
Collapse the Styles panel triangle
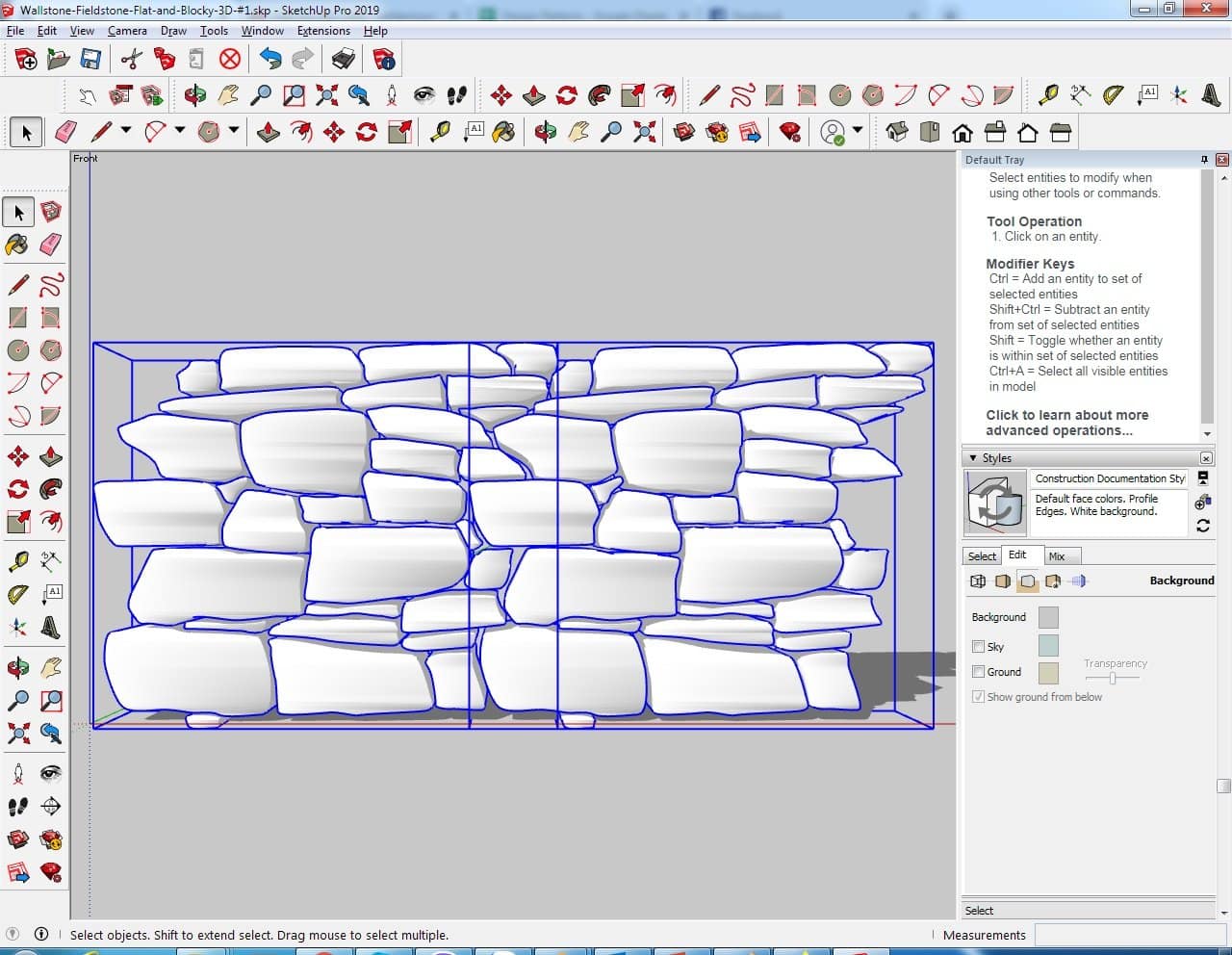973,458
